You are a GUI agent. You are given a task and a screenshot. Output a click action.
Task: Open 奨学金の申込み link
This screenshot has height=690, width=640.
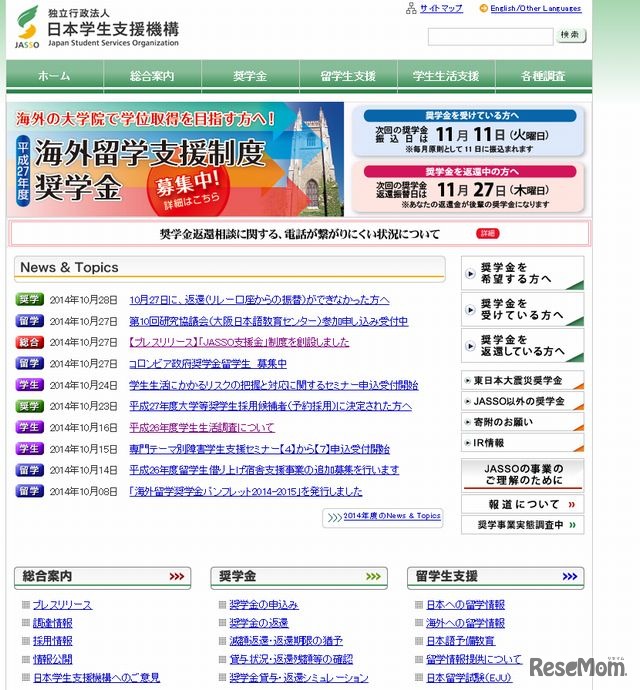[x=264, y=605]
